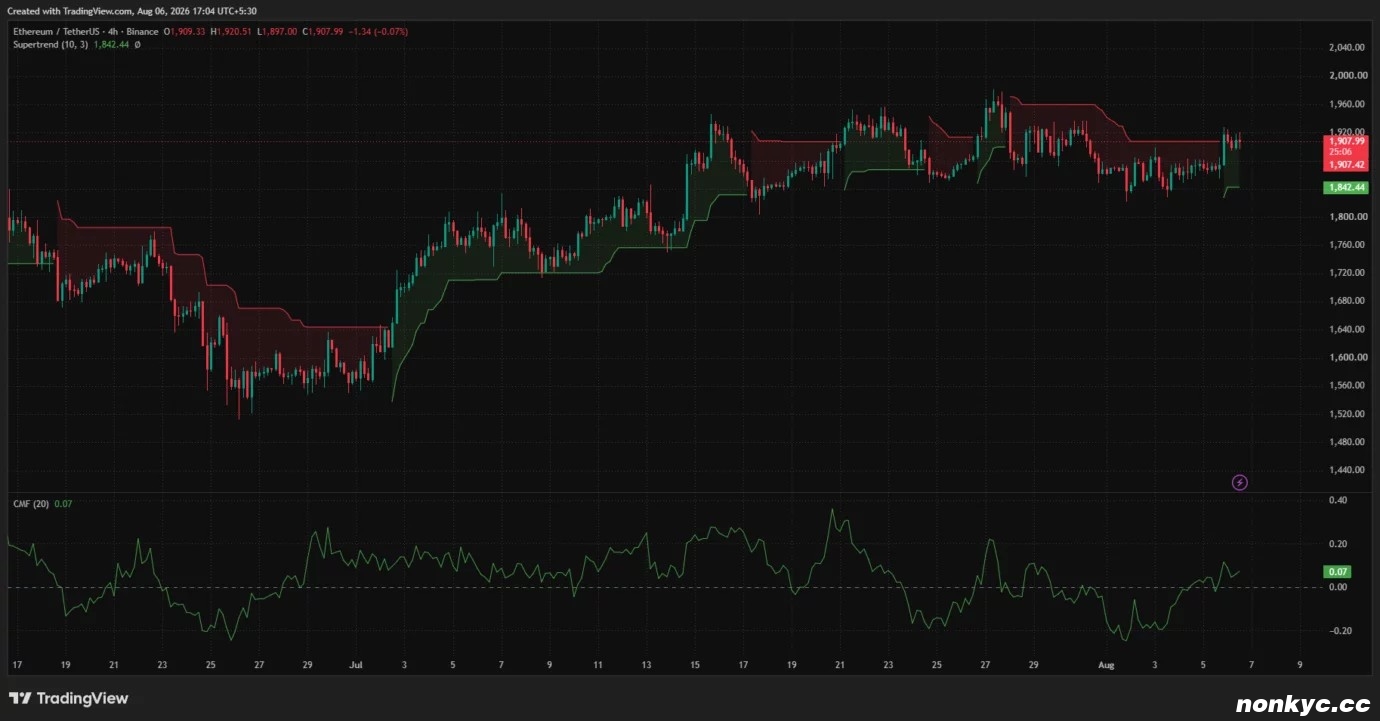
Task: Click the 1,680.00 price axis label
Action: click(1345, 301)
